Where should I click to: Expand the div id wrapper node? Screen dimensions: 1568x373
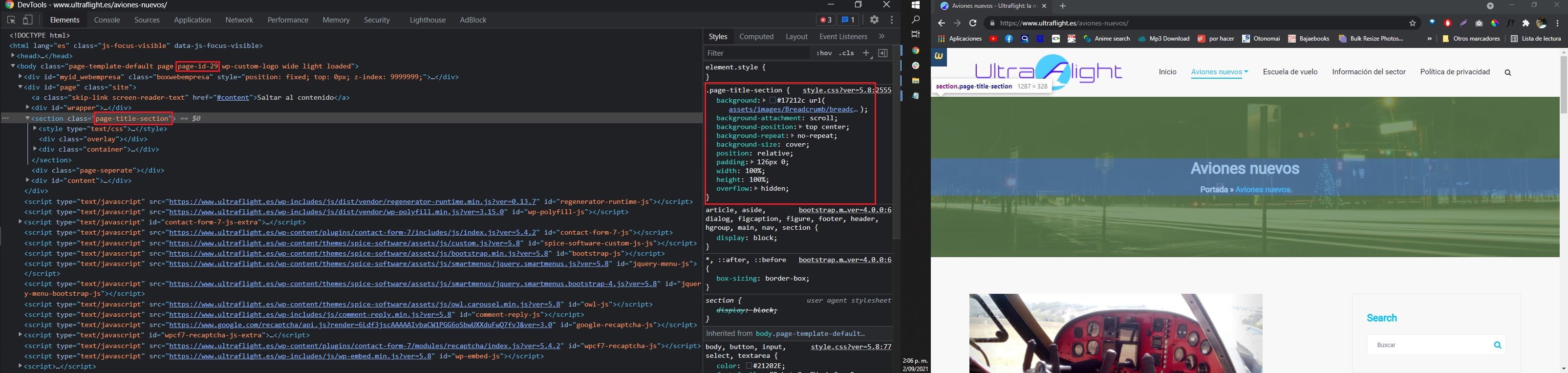click(28, 108)
